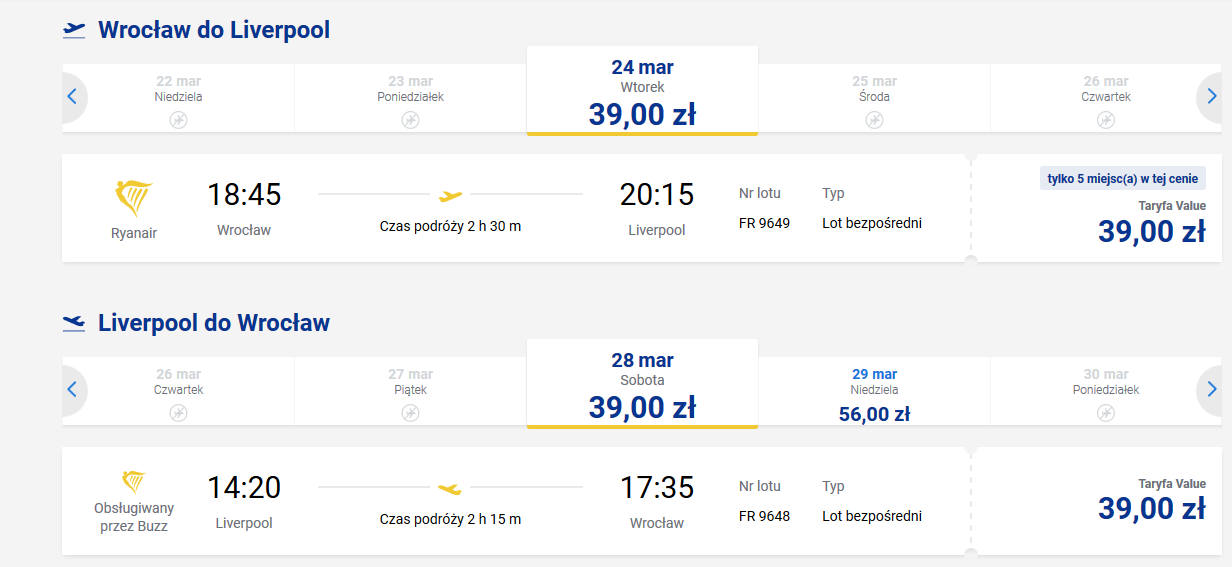
Task: Click the harp logo above Obsługiwany przez Buzz
Action: coord(133,481)
